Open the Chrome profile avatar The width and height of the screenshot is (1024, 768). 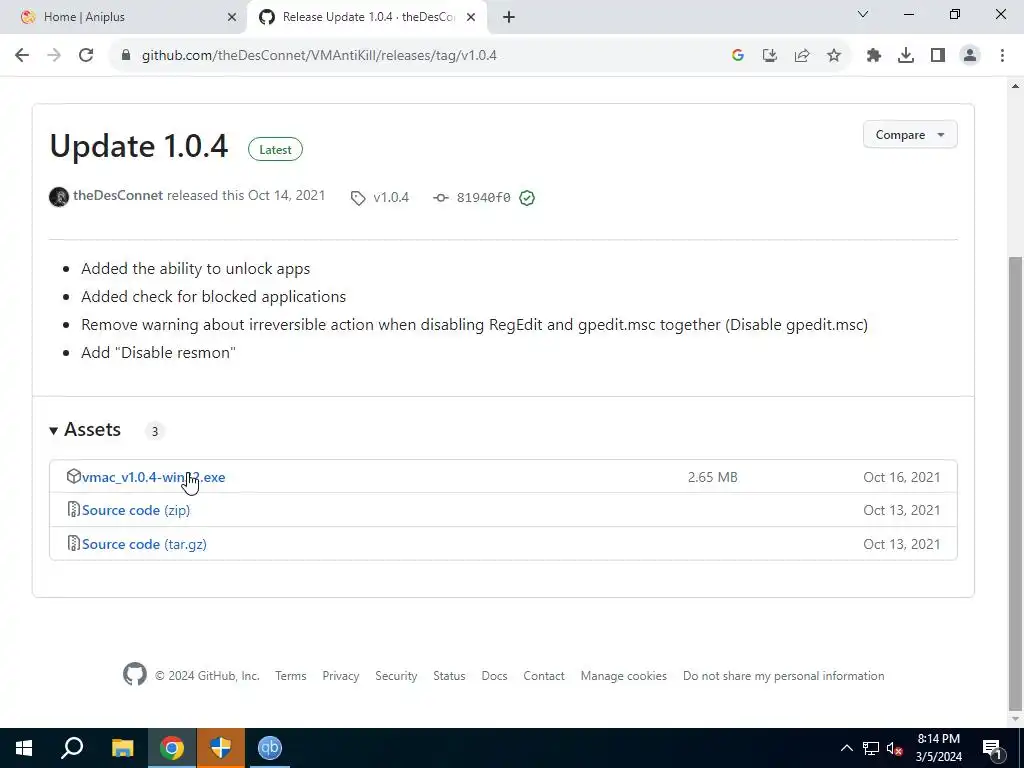click(x=970, y=56)
